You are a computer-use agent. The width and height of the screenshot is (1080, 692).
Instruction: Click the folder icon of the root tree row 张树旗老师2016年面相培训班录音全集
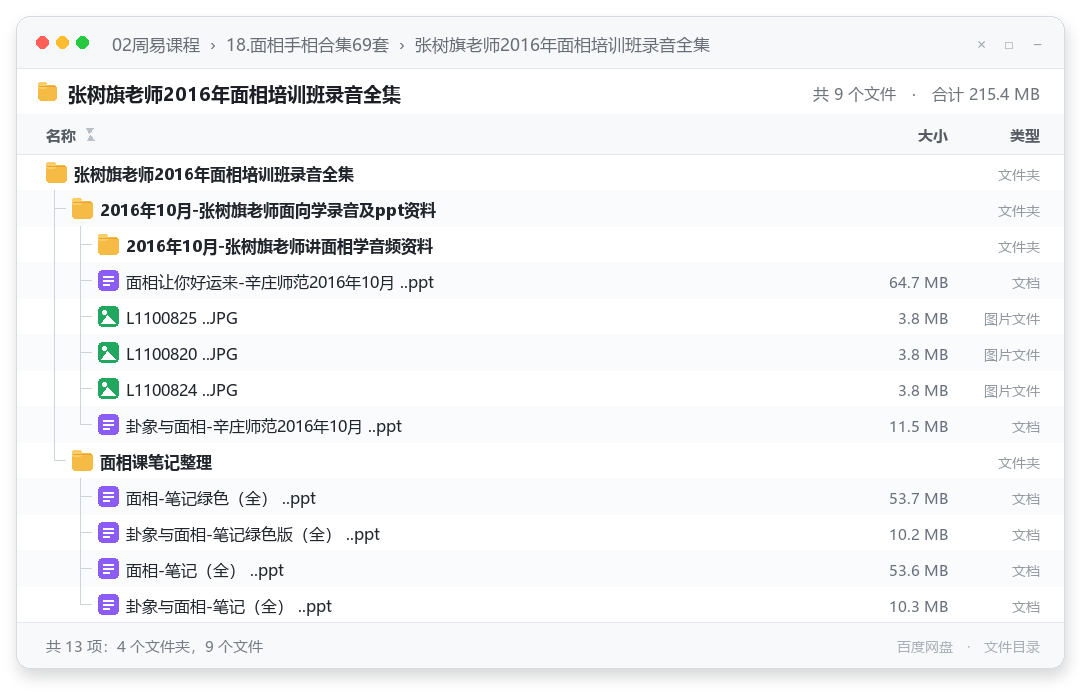coord(56,173)
